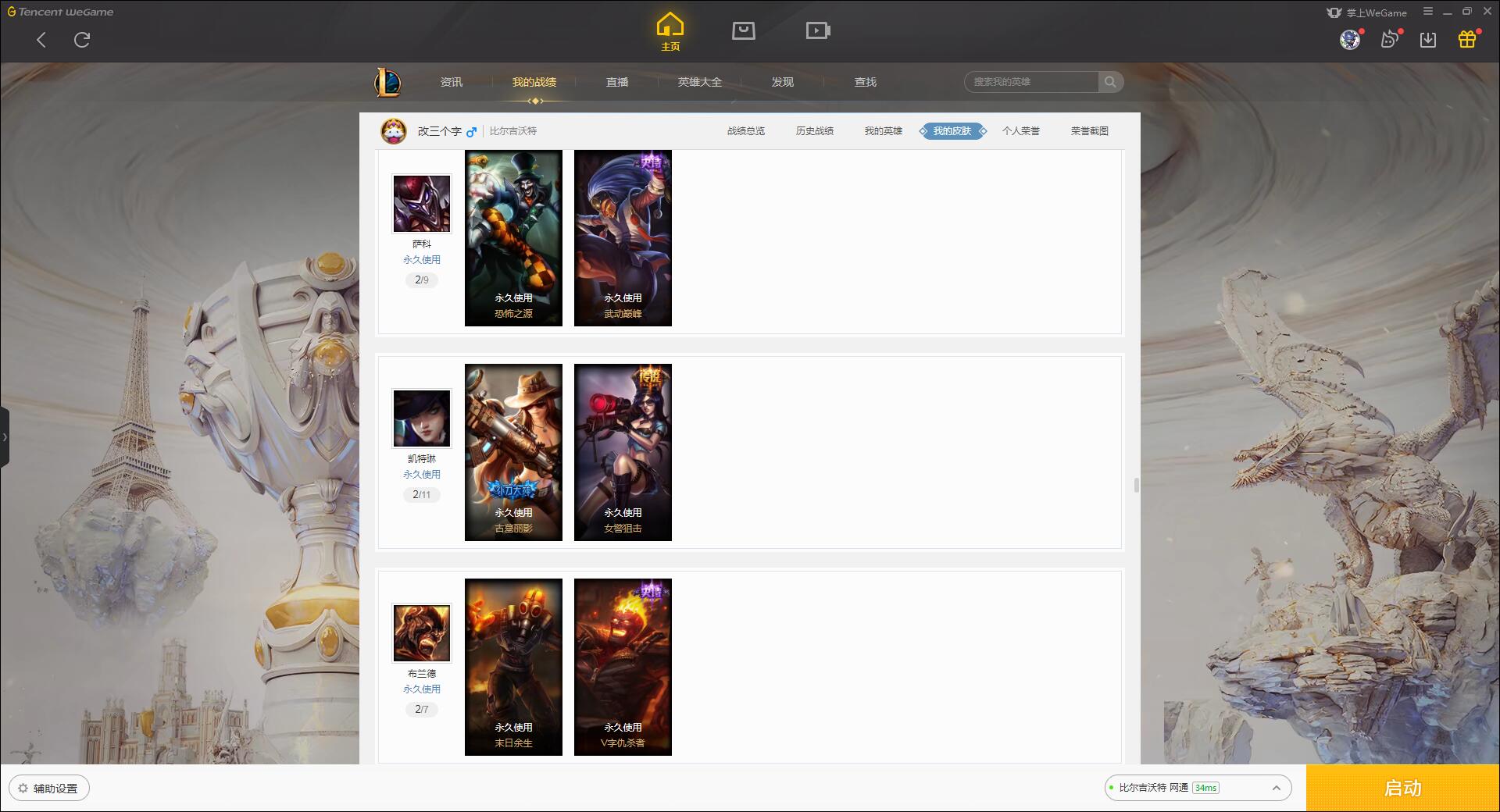Open the video live icon in top bar
The height and width of the screenshot is (812, 1500).
(818, 30)
